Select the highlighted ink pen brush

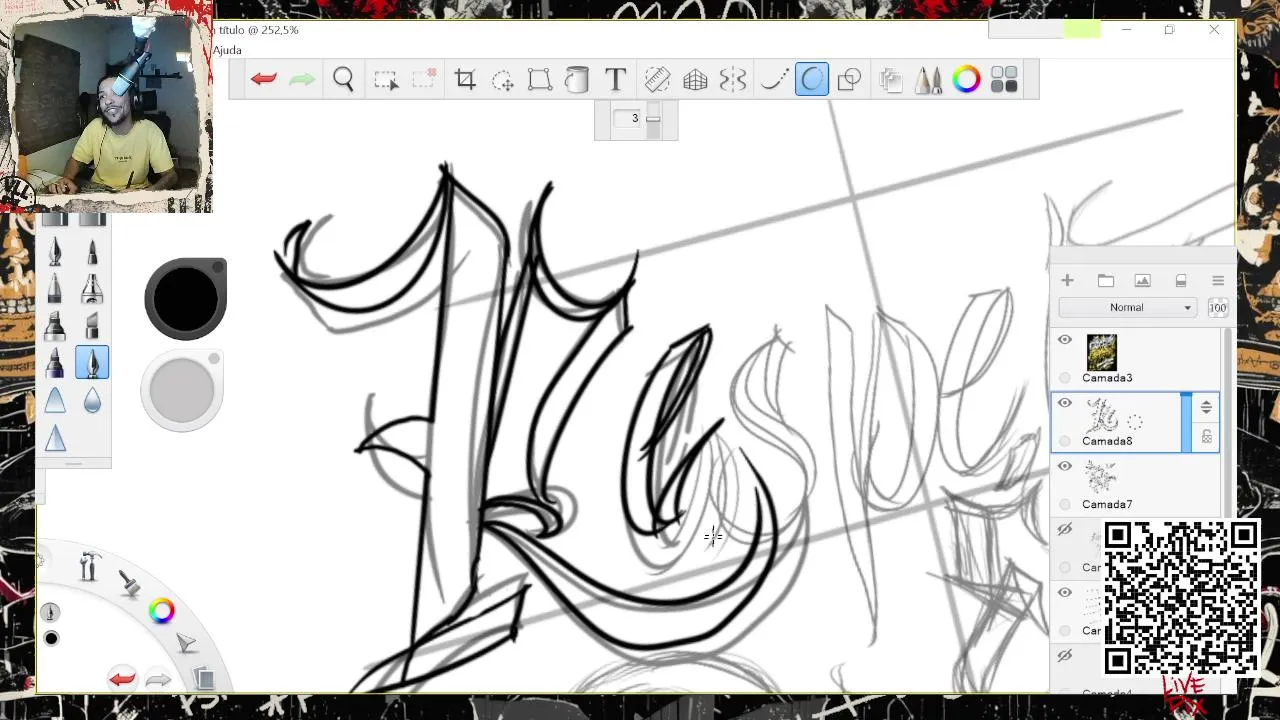click(92, 362)
